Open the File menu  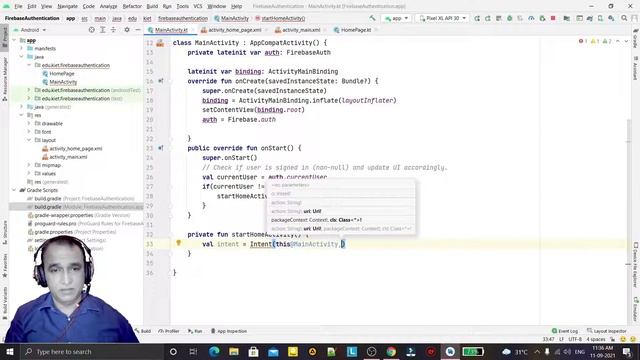coord(18,6)
